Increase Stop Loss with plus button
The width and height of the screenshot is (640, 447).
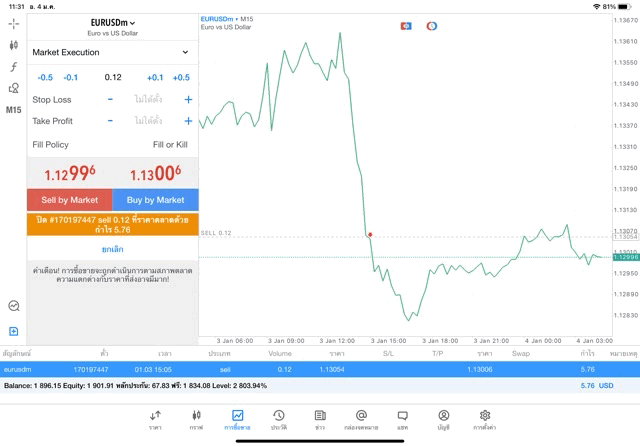click(x=188, y=100)
